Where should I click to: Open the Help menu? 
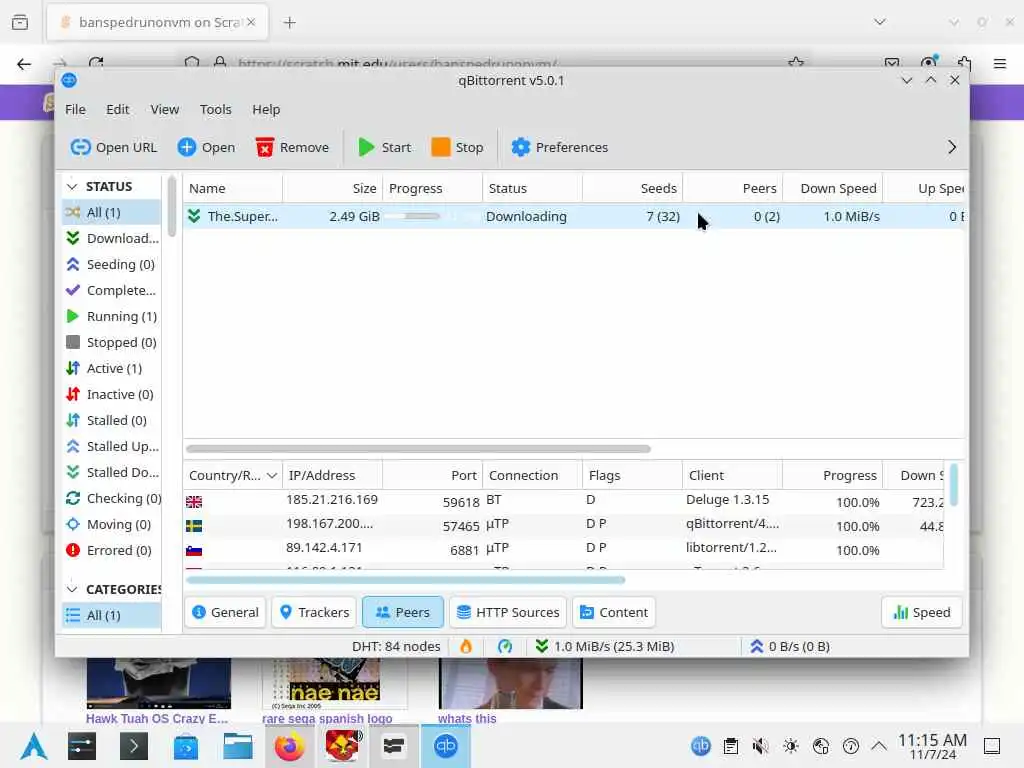tap(266, 110)
